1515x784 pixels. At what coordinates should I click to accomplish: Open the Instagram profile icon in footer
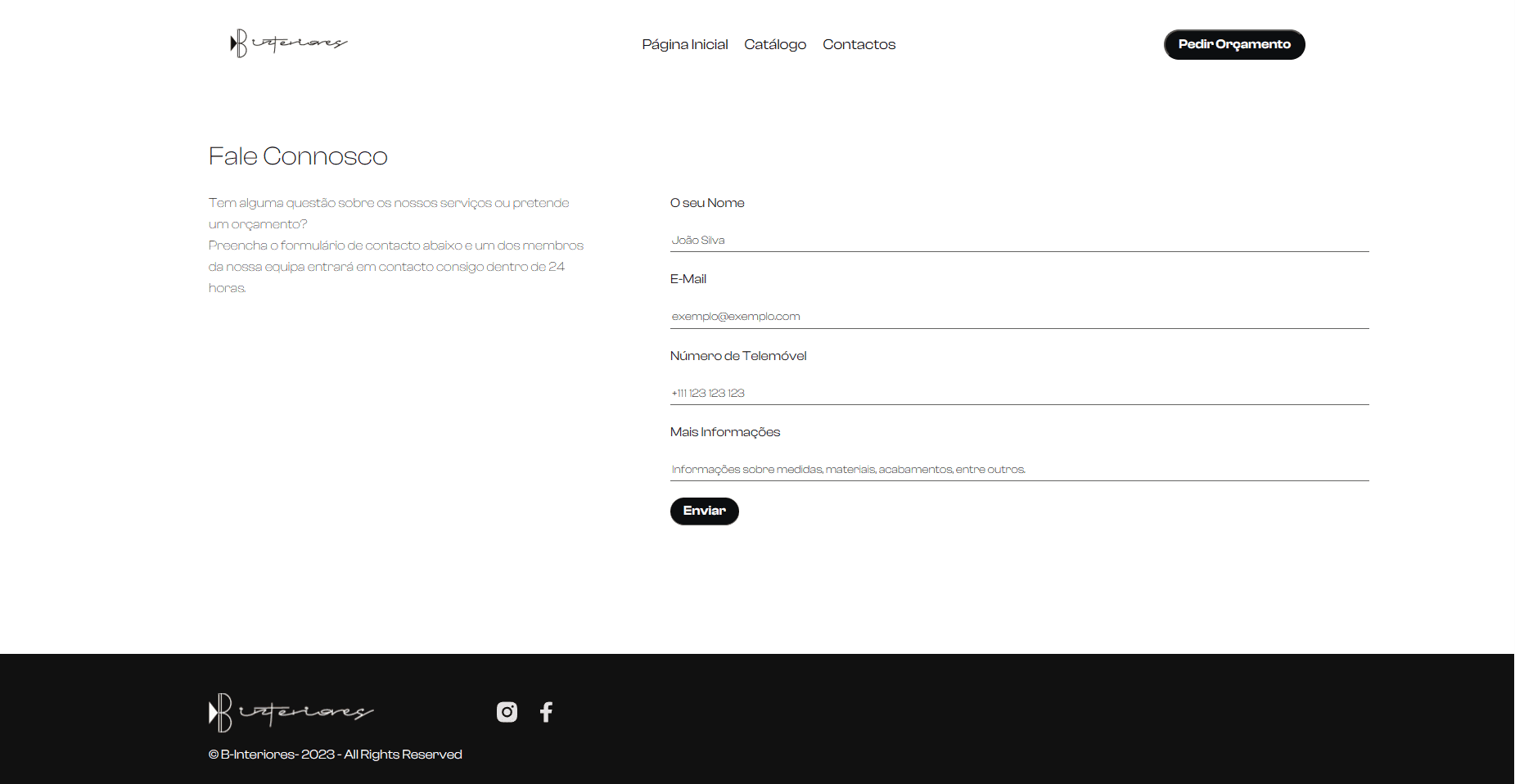pos(507,712)
